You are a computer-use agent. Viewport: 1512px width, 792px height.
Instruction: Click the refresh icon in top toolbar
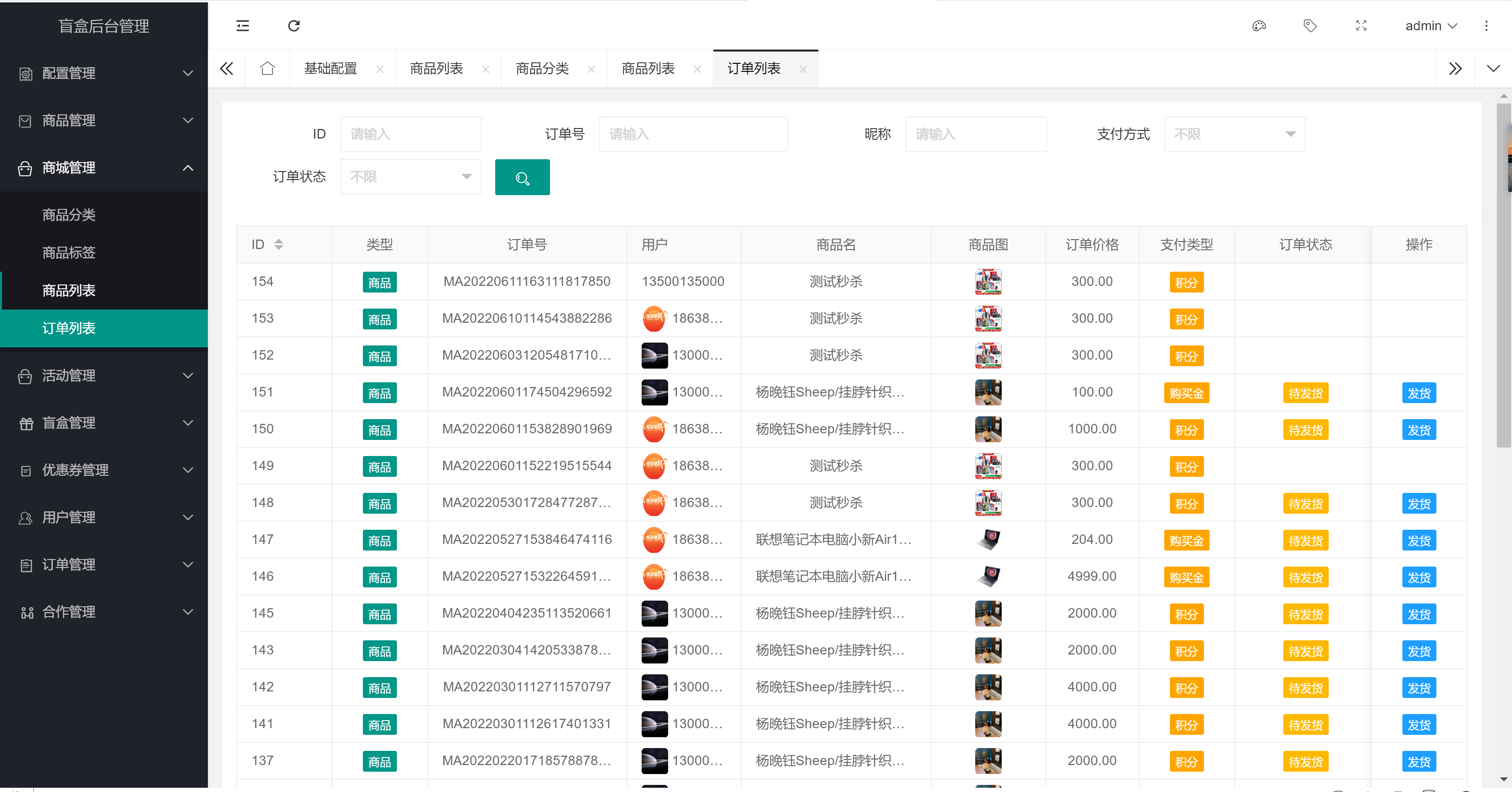click(293, 26)
